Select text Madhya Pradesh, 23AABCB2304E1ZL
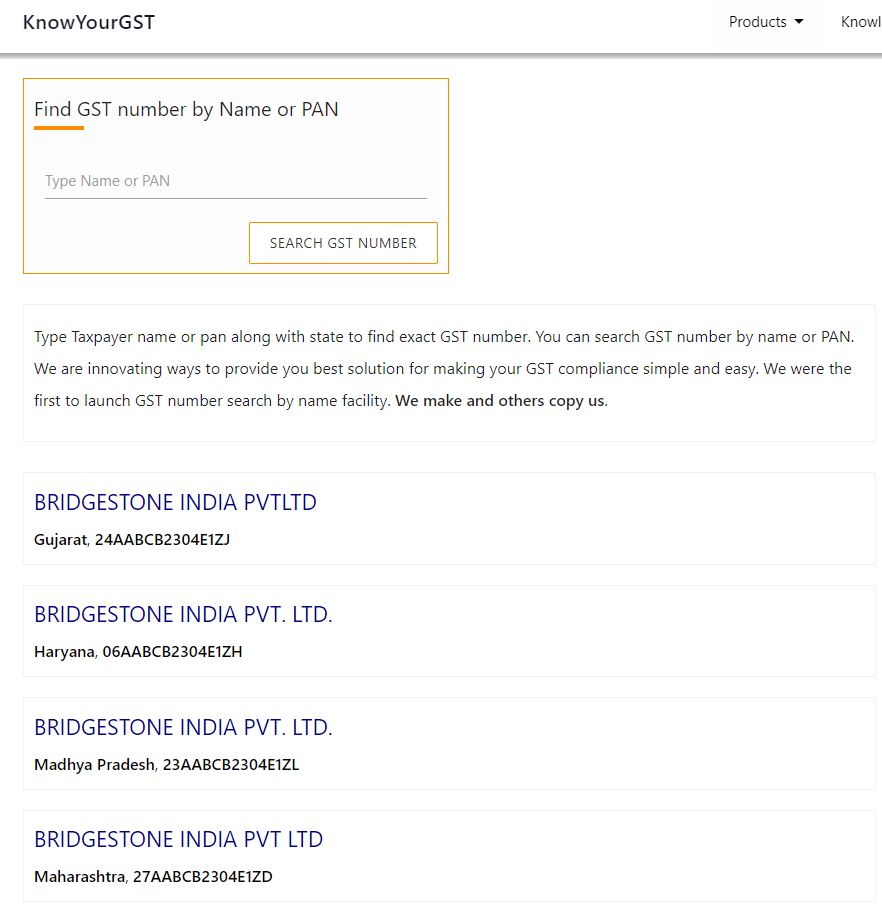 166,765
